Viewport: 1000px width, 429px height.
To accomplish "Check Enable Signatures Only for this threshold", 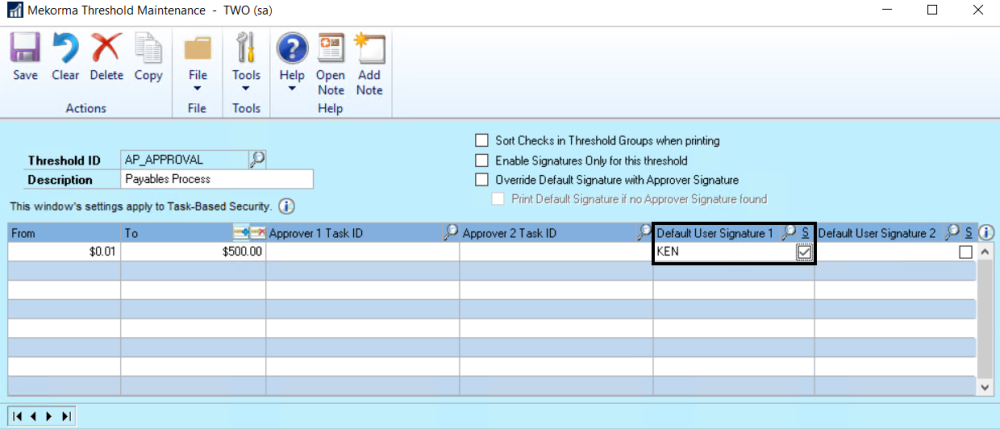I will coord(482,160).
